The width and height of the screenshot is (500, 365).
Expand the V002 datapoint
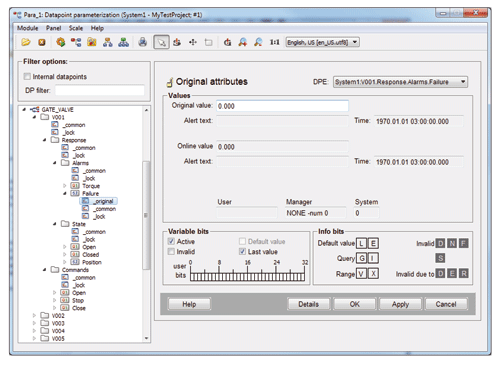pyautogui.click(x=34, y=315)
